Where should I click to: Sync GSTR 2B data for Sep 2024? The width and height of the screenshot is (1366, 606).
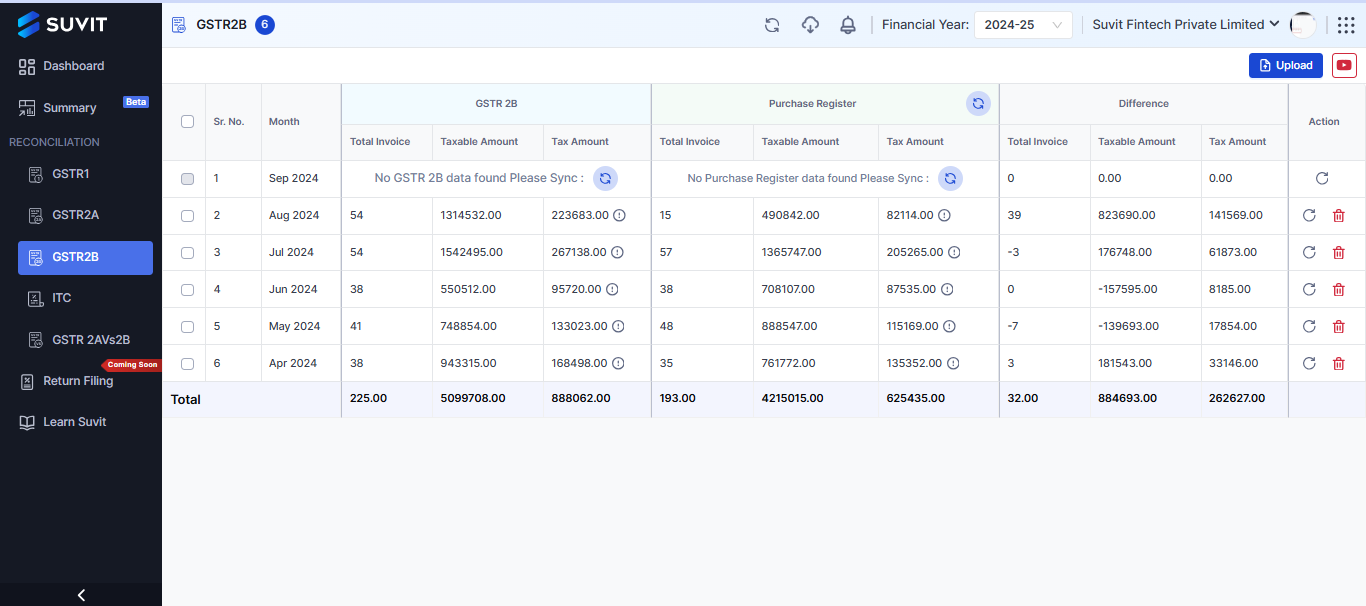605,178
